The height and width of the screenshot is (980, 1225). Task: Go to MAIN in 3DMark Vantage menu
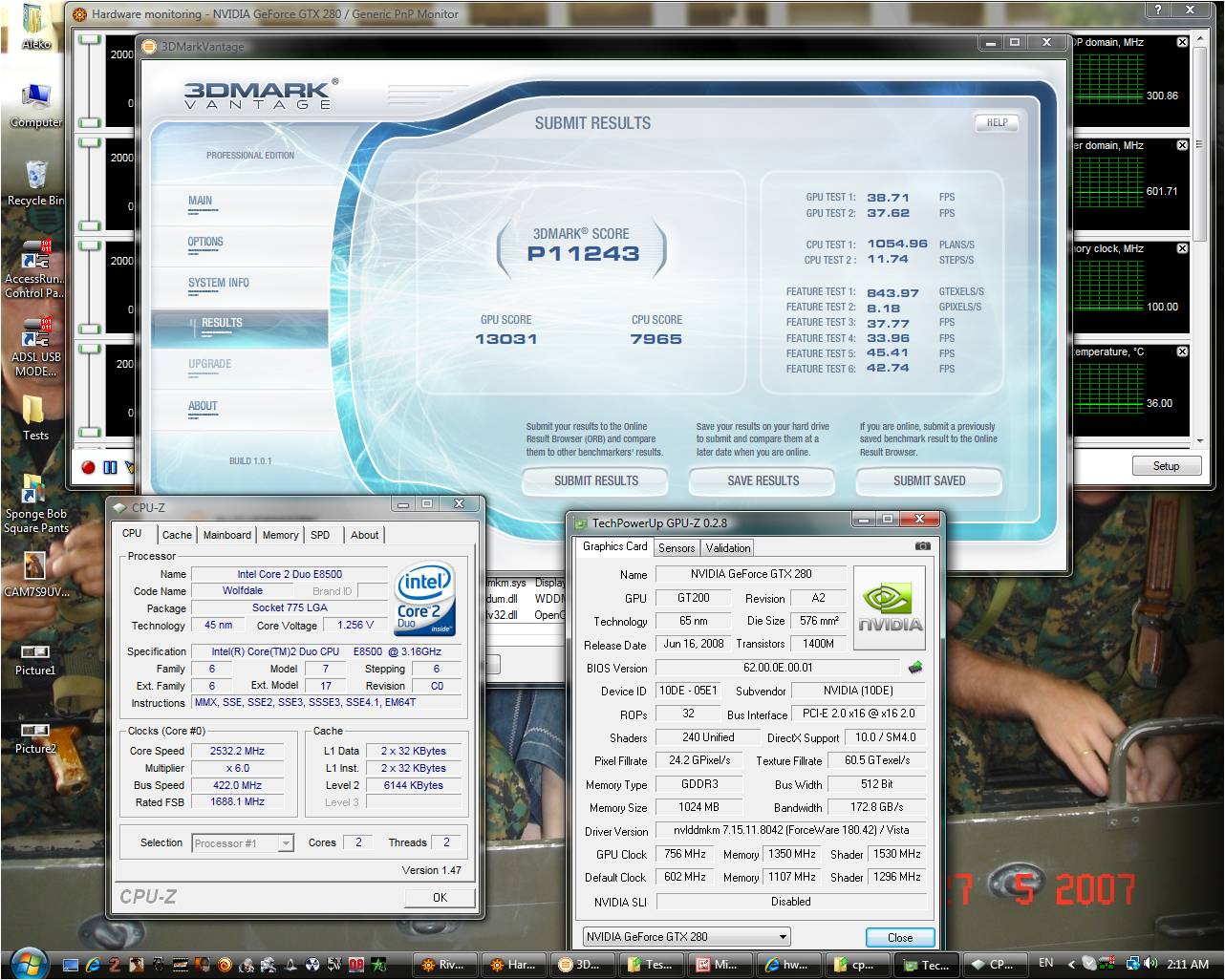(201, 202)
